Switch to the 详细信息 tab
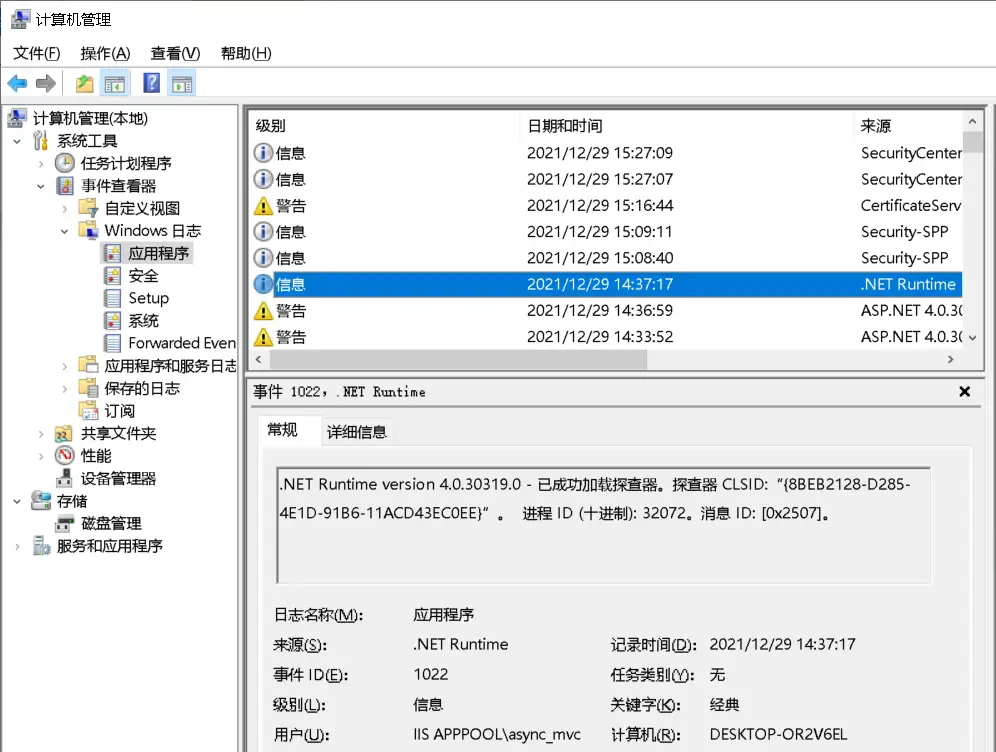 (x=357, y=432)
